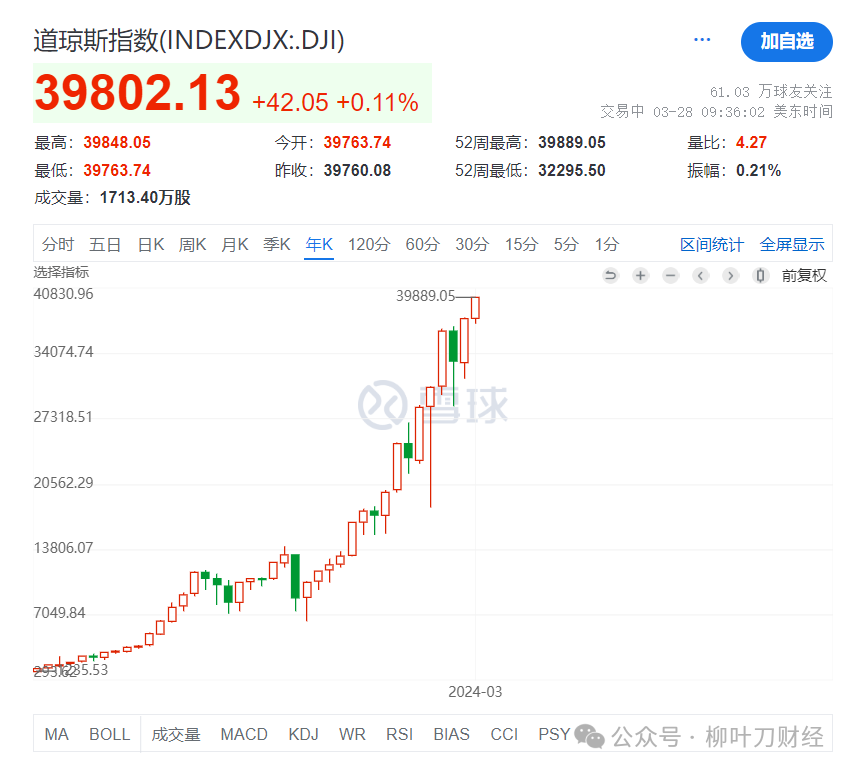Click the chart reset (undo arrow) icon

point(611,276)
